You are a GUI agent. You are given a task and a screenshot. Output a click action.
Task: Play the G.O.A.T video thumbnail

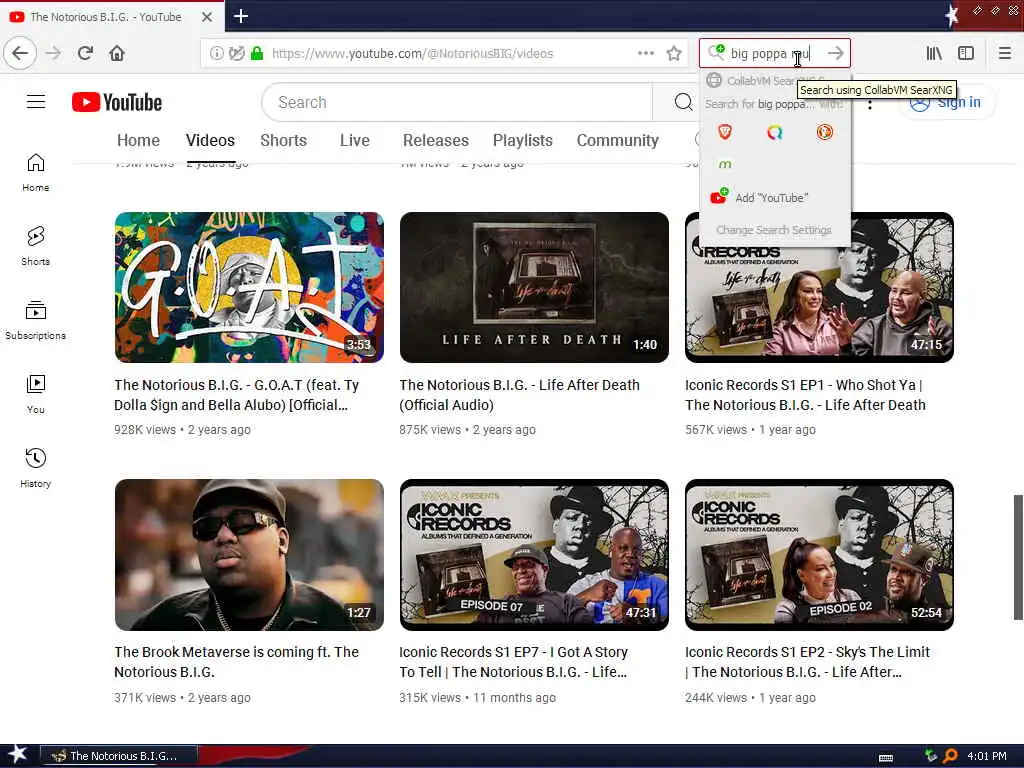point(249,287)
